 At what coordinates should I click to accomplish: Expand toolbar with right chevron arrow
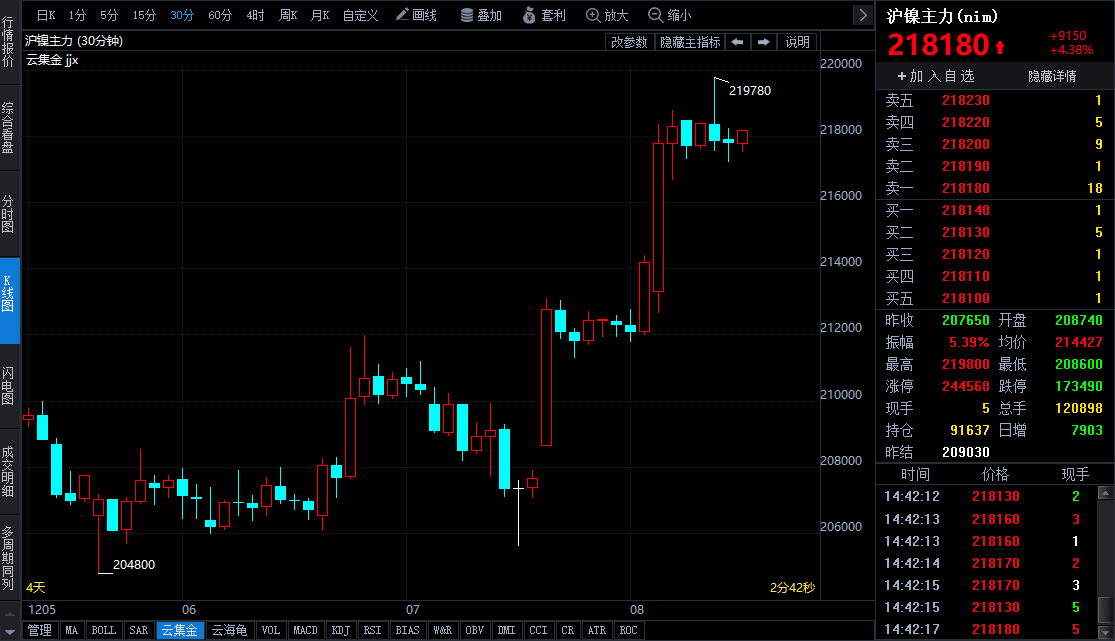[863, 15]
